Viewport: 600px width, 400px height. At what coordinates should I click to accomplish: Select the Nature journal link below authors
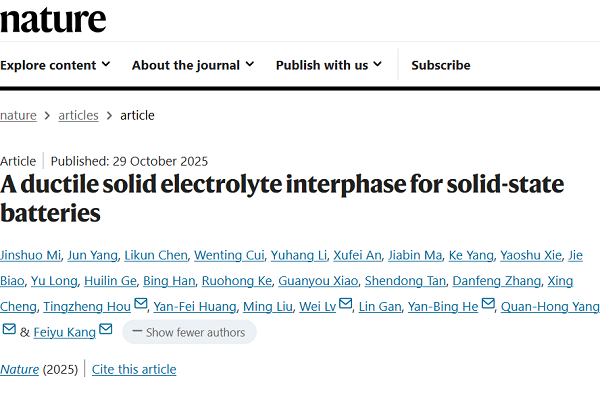coord(19,369)
